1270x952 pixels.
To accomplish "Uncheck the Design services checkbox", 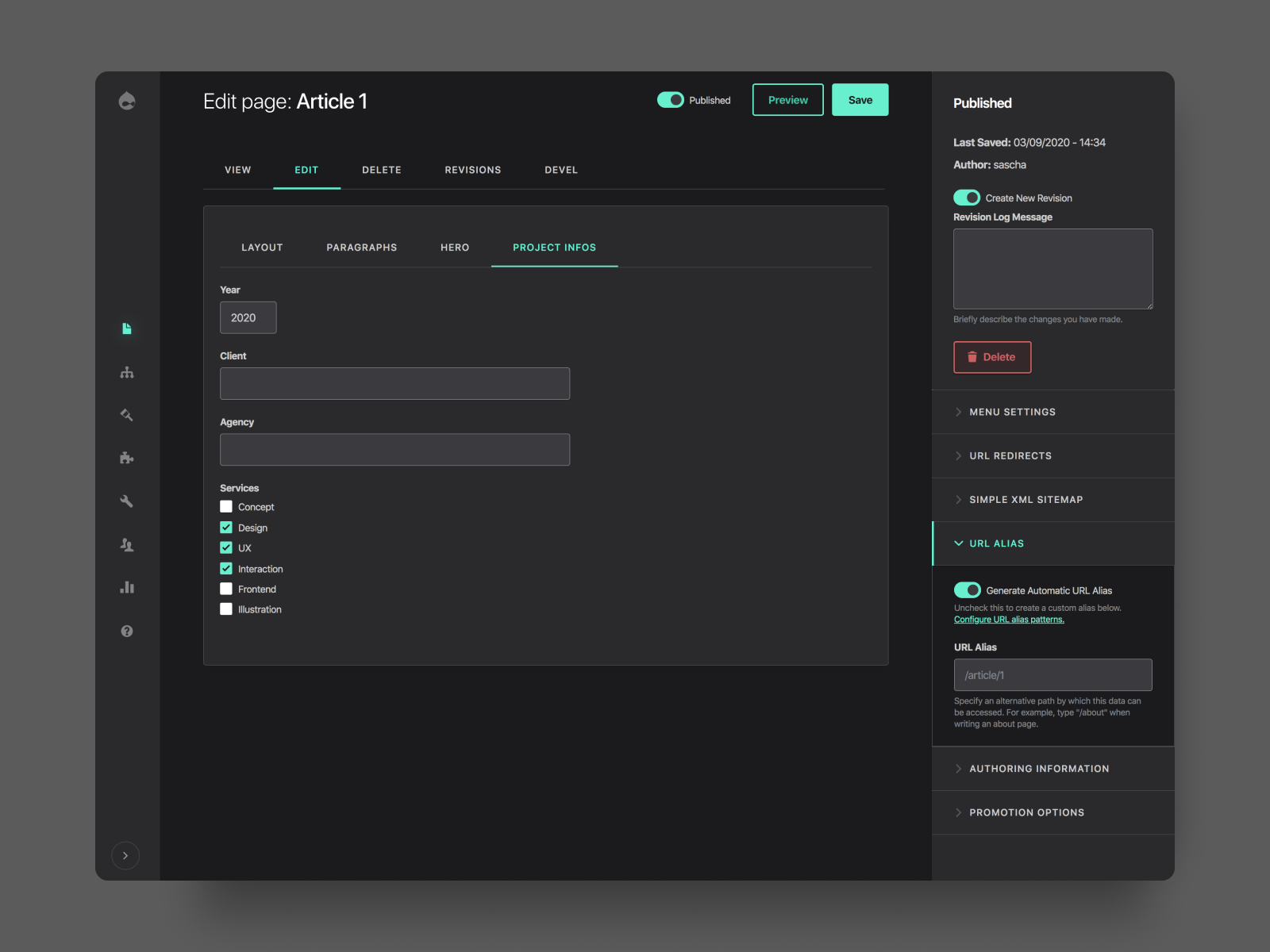I will pyautogui.click(x=226, y=527).
